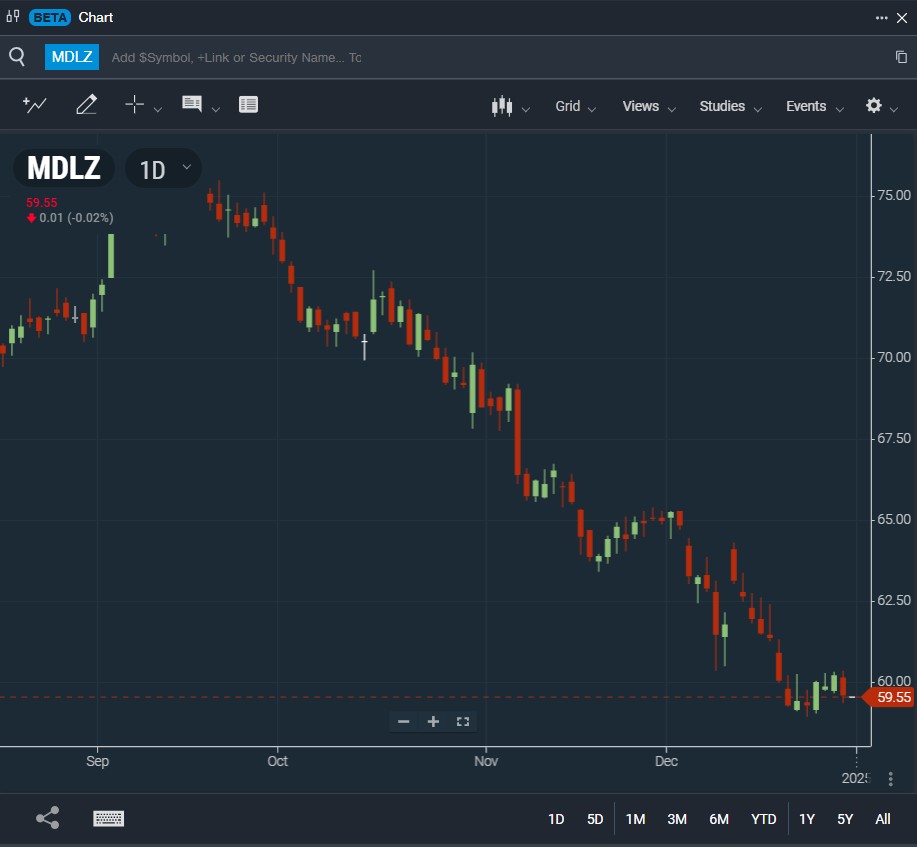
Task: Expand the candlestick chart type dropdown
Action: (510, 106)
